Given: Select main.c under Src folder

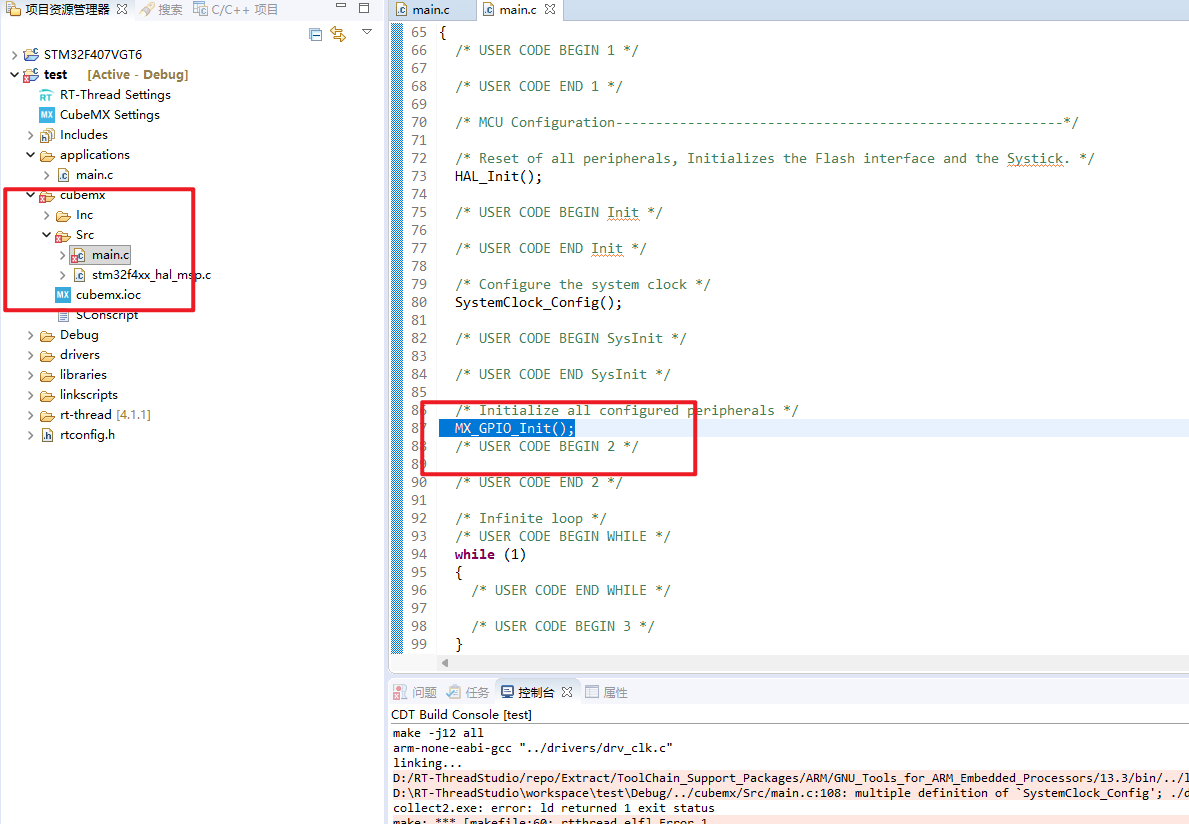Looking at the screenshot, I should coord(111,255).
